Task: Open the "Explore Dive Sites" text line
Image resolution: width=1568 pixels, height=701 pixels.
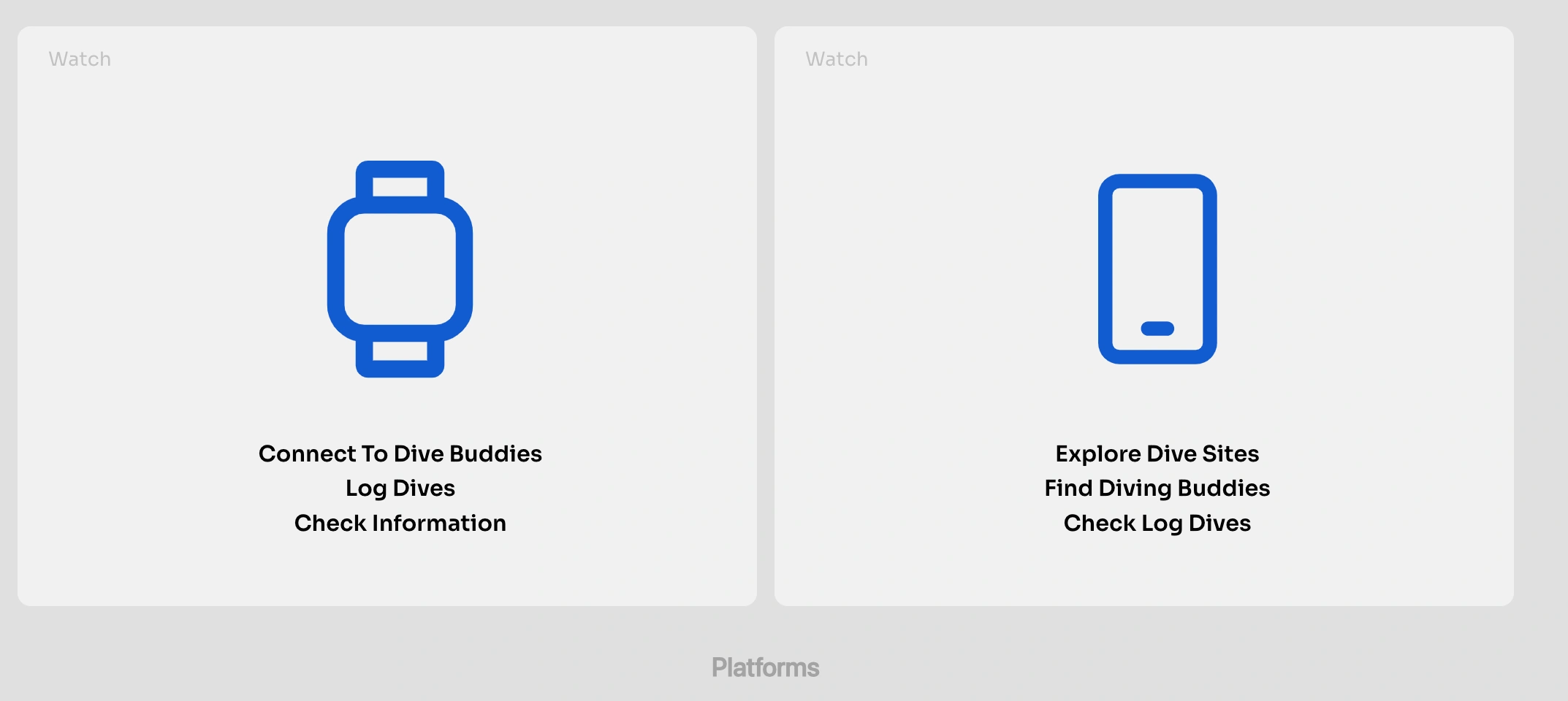Action: point(1157,453)
